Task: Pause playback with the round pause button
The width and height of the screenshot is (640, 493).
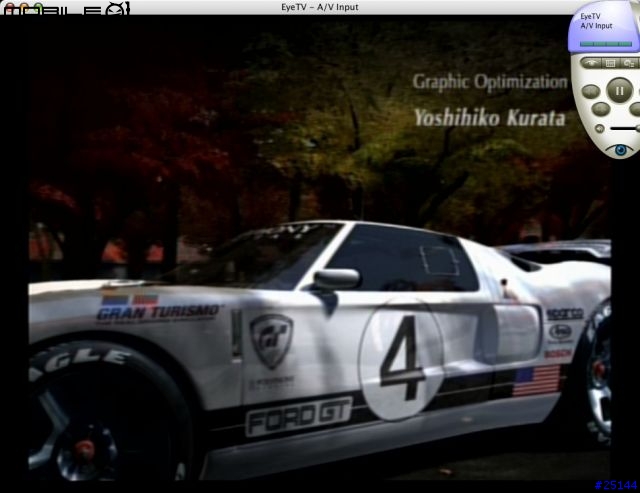Action: (620, 90)
